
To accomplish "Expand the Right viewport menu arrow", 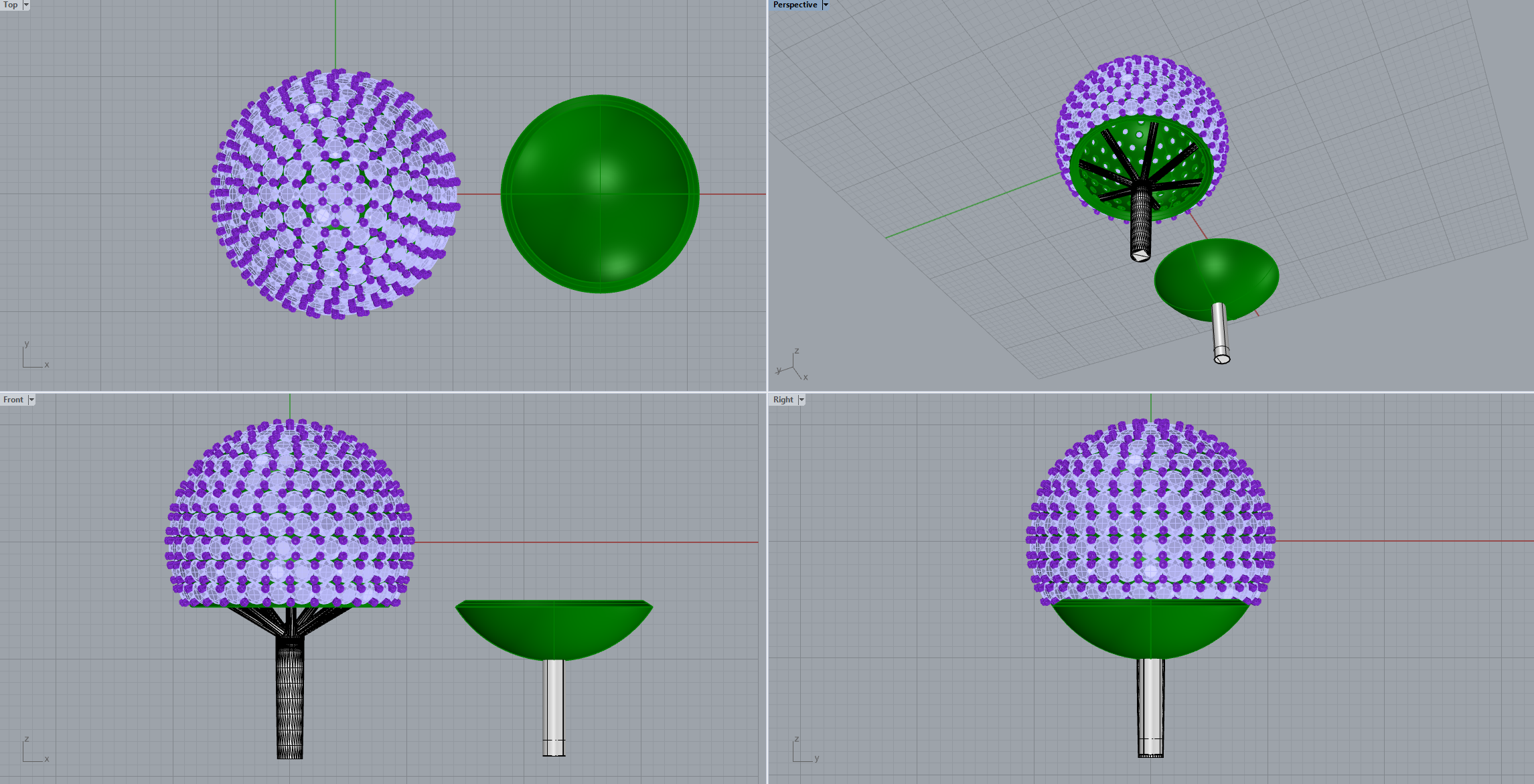I will pyautogui.click(x=801, y=400).
